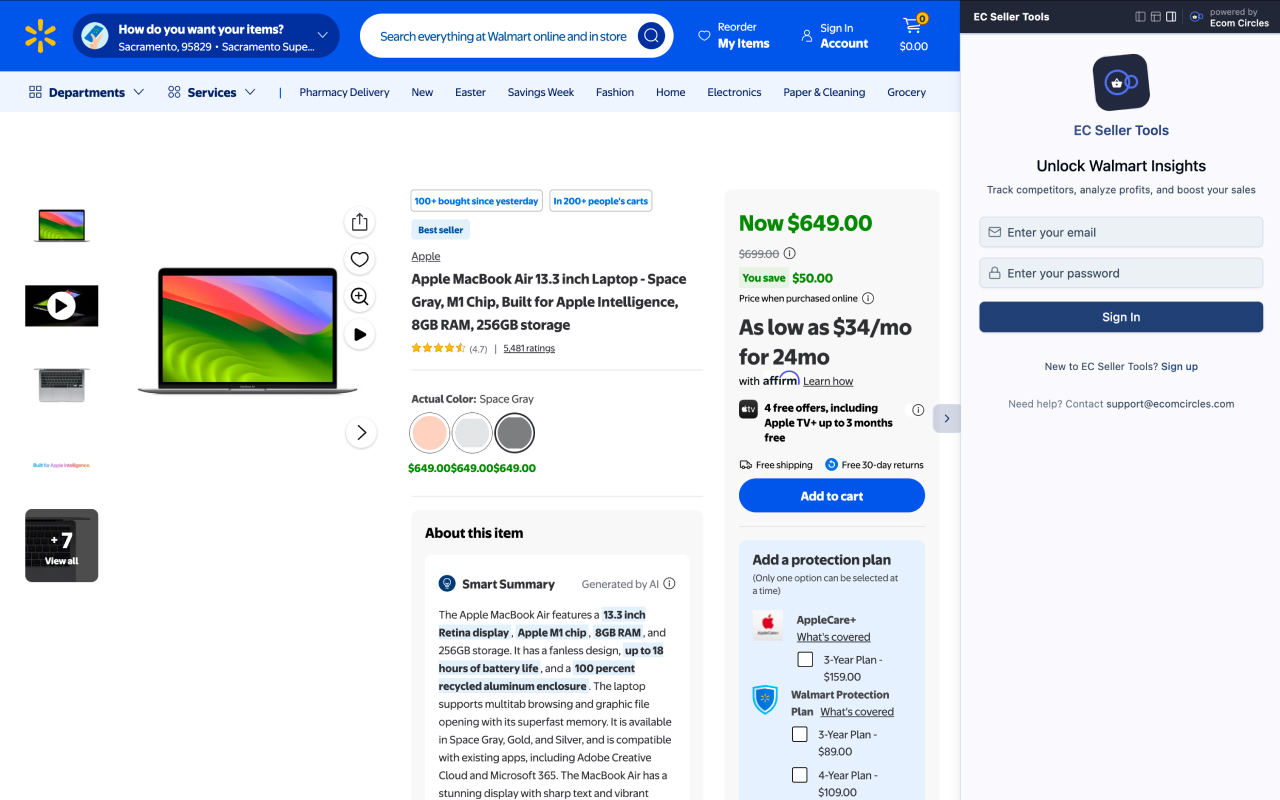Check Walmart 3-Year Plan $89.00
This screenshot has height=800, width=1280.
click(x=799, y=734)
